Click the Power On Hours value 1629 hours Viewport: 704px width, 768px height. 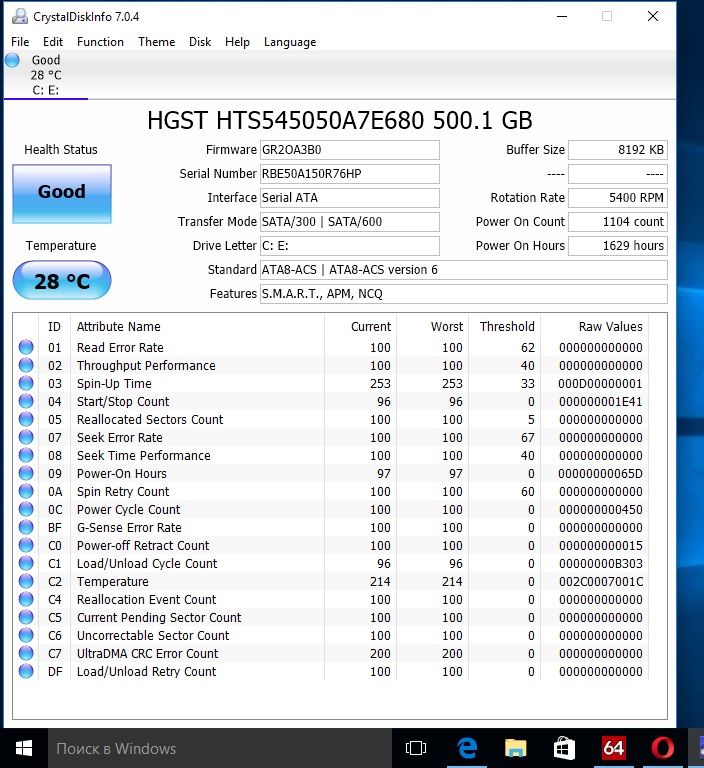(617, 246)
